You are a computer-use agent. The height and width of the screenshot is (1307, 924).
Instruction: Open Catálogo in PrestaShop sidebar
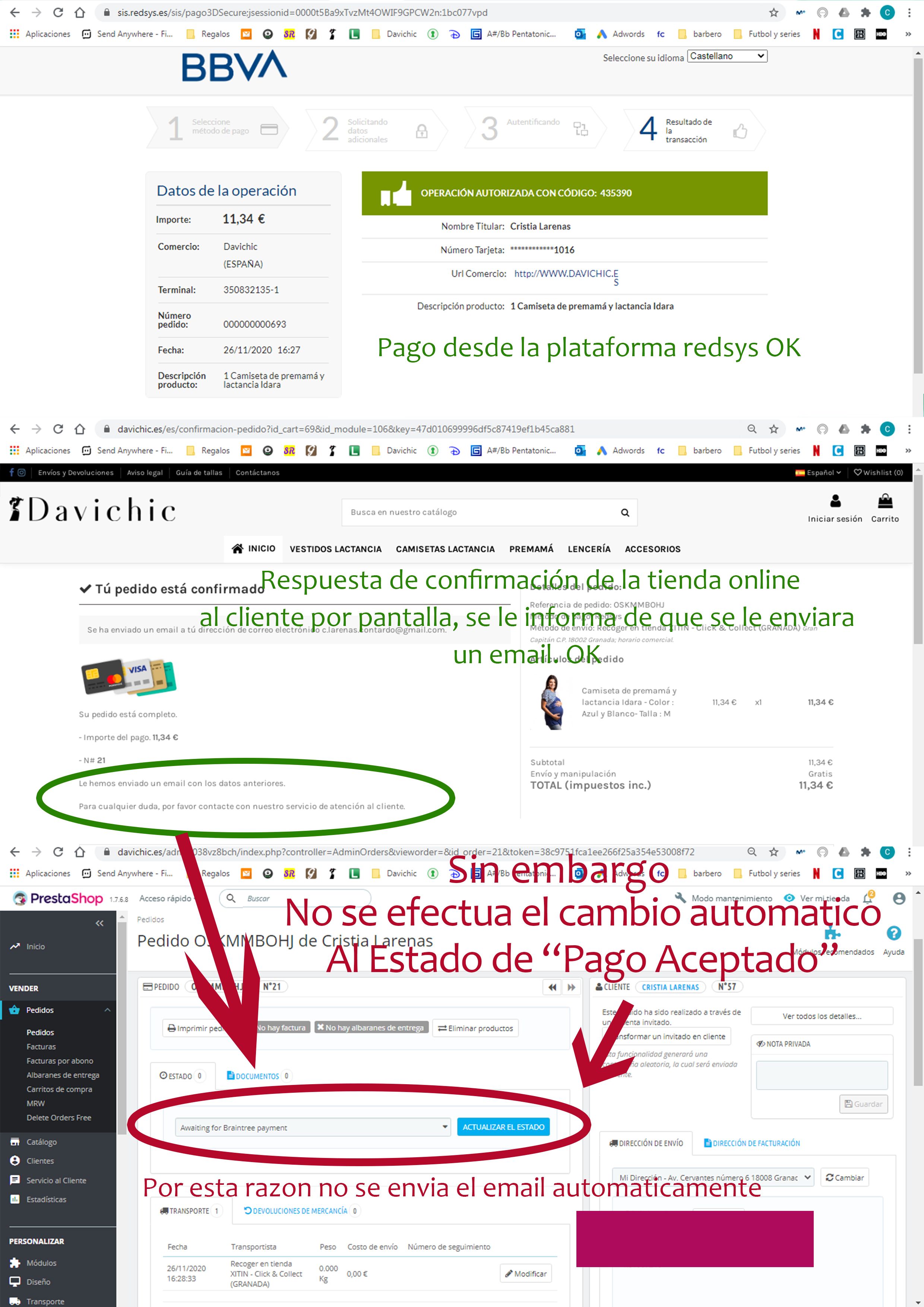pyautogui.click(x=42, y=1142)
